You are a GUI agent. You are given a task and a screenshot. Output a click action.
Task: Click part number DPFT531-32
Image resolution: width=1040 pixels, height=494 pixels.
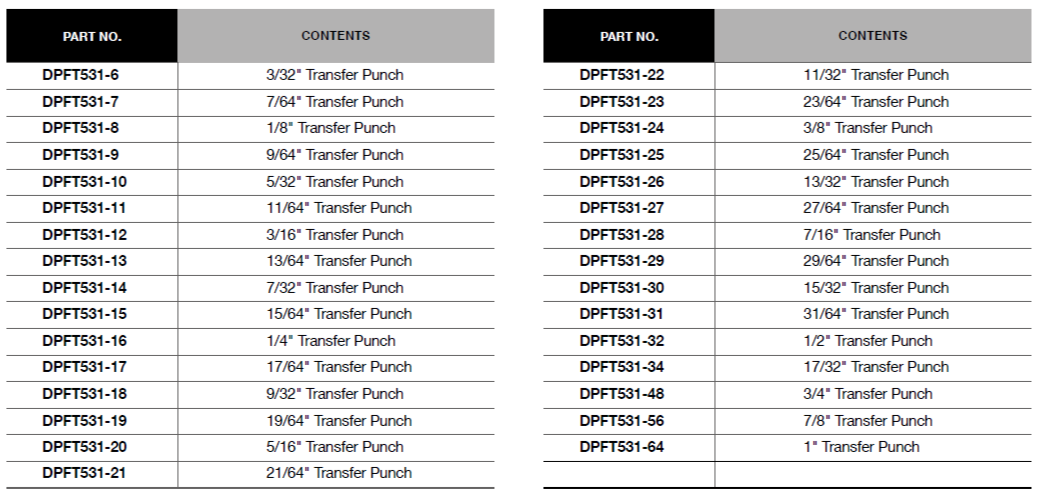pyautogui.click(x=622, y=340)
